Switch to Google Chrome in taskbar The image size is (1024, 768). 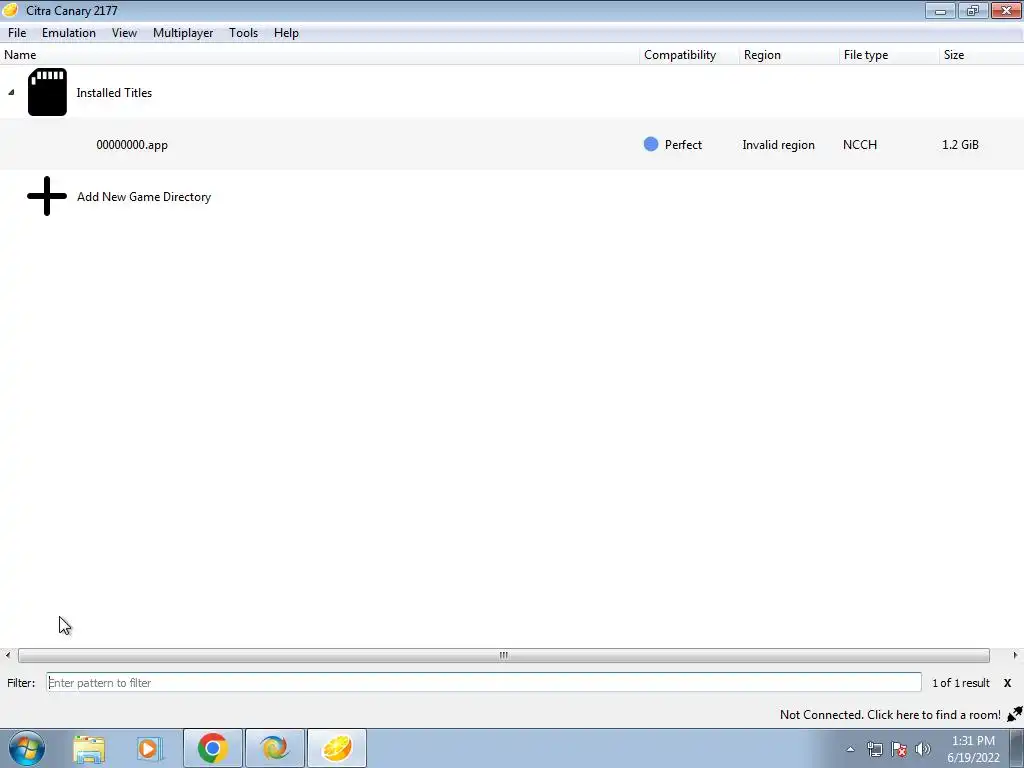point(212,748)
